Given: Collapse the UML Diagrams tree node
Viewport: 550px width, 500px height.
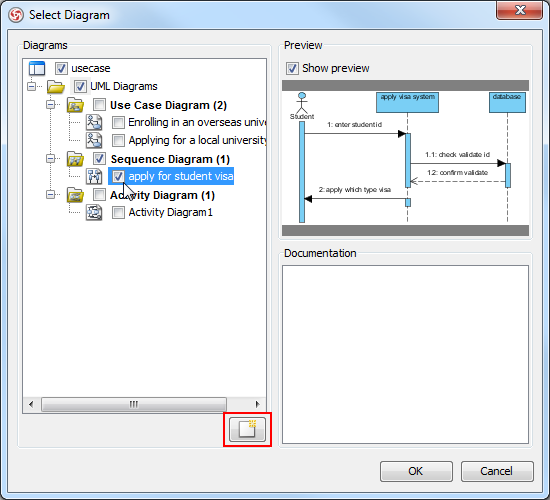Looking at the screenshot, I should [32, 86].
